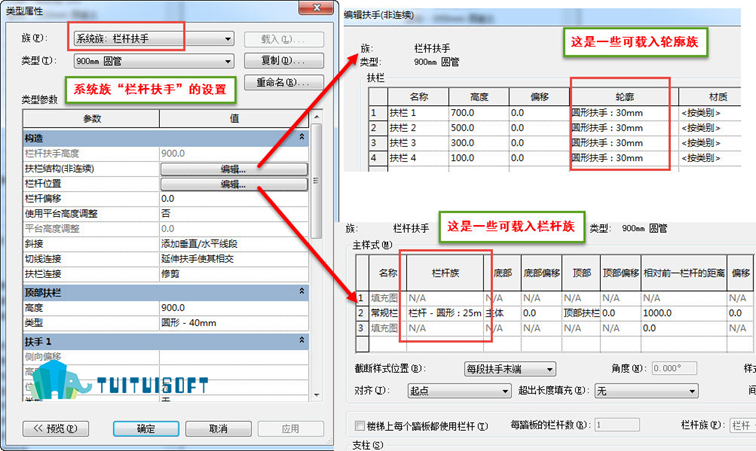Click the type parameters scrollbar up arrow
The height and width of the screenshot is (451, 756).
click(x=316, y=117)
